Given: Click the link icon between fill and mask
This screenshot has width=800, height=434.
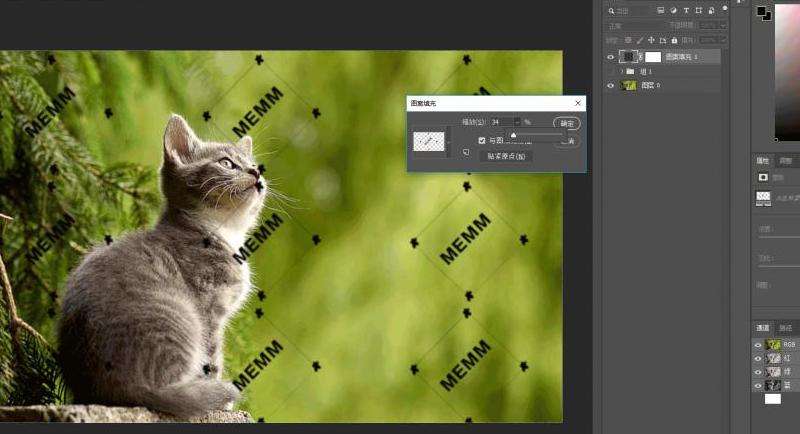Looking at the screenshot, I should pyautogui.click(x=641, y=57).
